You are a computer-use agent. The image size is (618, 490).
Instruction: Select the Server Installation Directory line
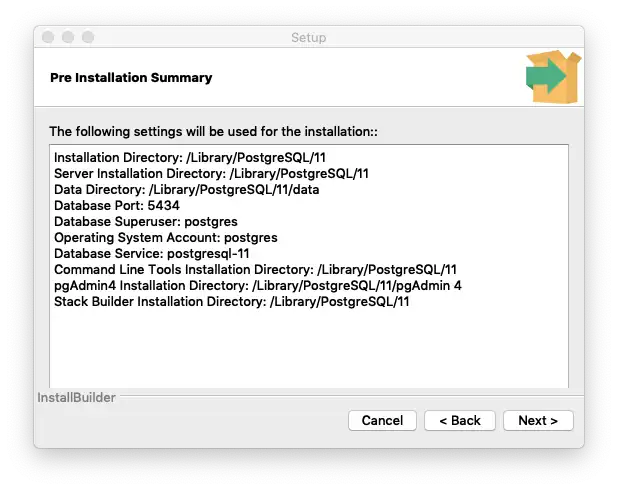212,173
